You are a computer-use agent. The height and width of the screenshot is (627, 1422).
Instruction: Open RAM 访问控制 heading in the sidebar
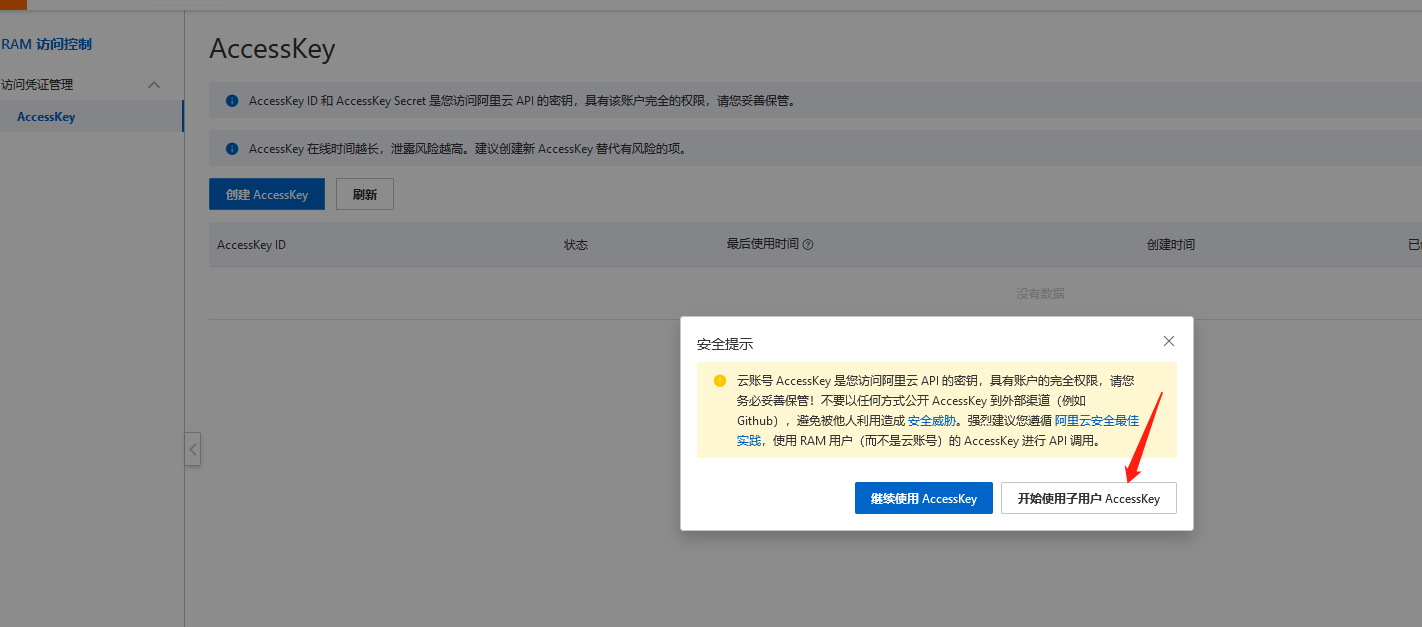[46, 44]
